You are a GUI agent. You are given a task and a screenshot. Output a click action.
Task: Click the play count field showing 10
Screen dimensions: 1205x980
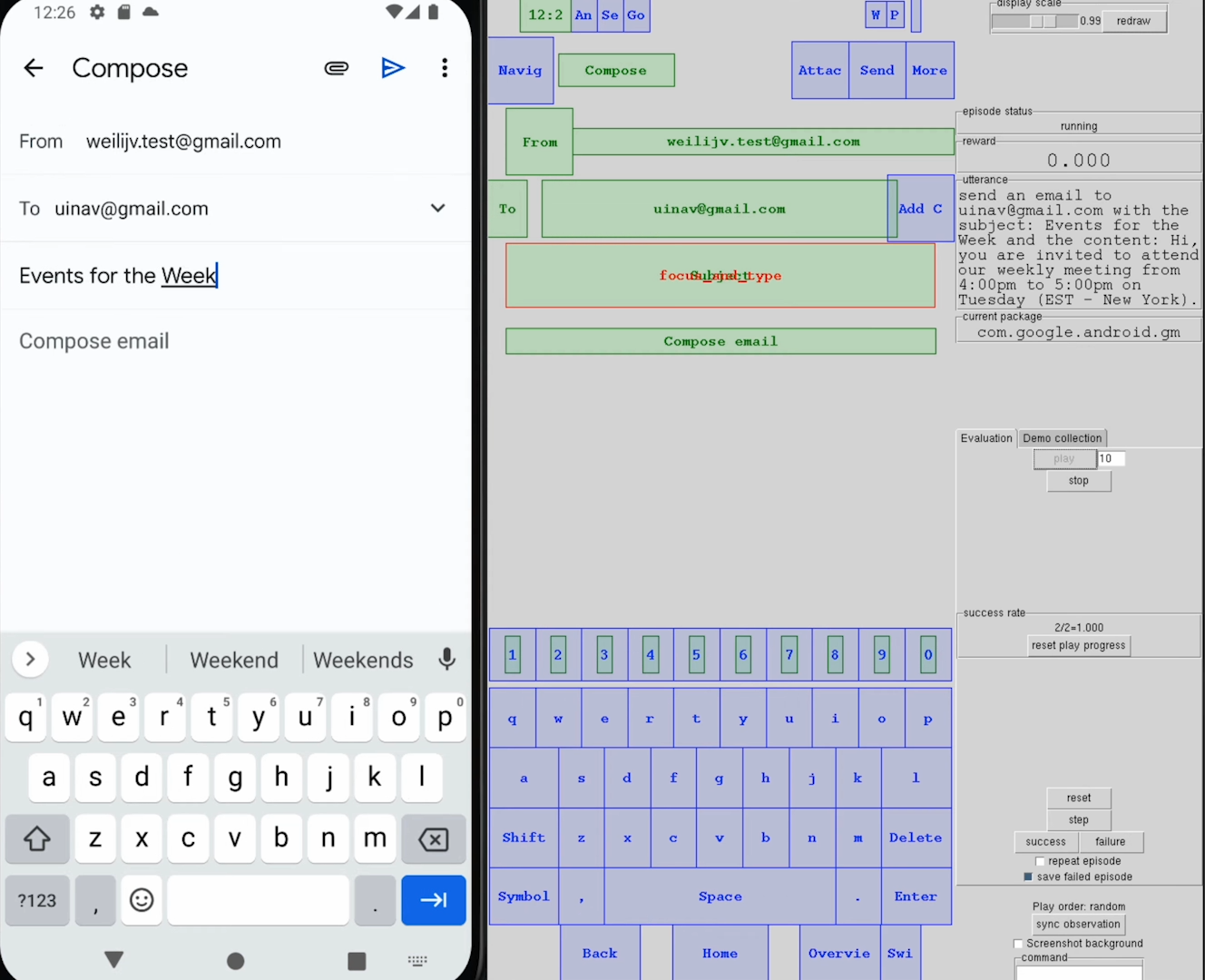(x=1112, y=459)
